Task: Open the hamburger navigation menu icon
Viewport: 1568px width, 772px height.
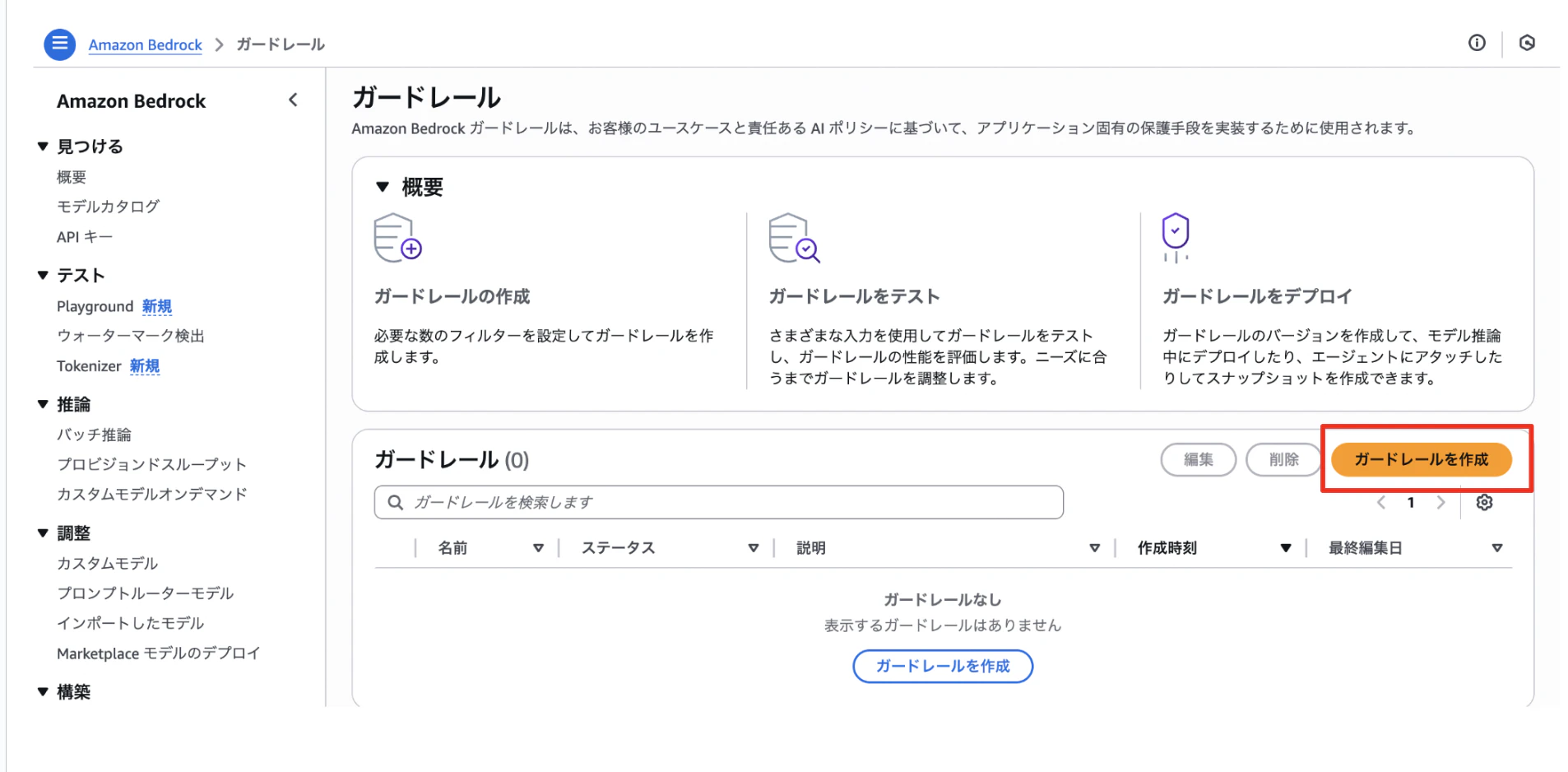Action: tap(59, 44)
